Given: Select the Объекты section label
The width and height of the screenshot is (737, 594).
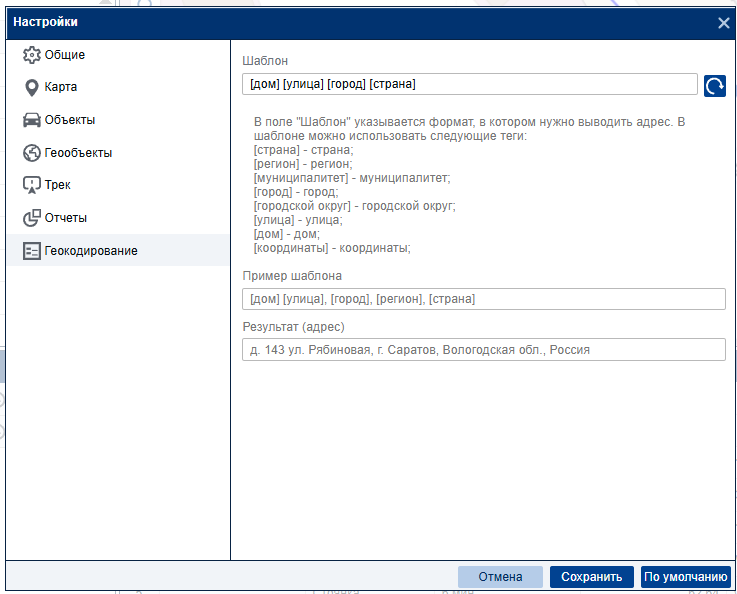Looking at the screenshot, I should click(70, 120).
